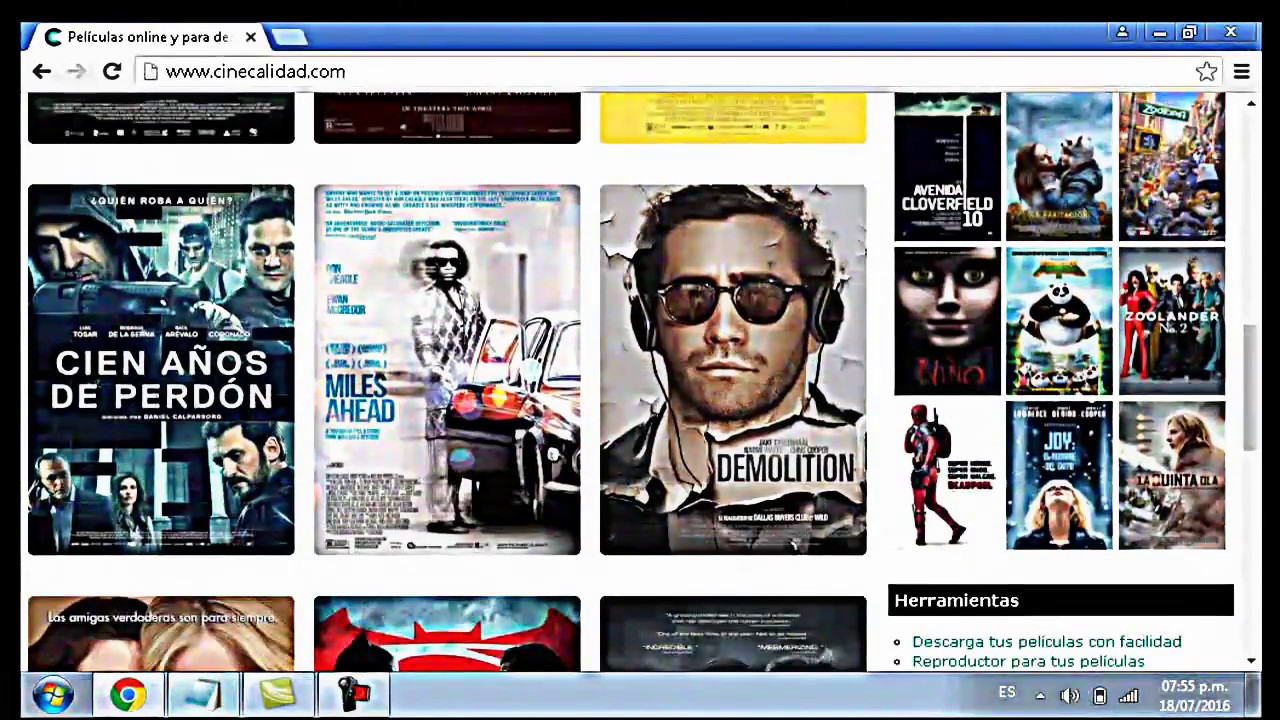Open the Windows Start menu
This screenshot has height=720, width=1280.
(x=52, y=694)
